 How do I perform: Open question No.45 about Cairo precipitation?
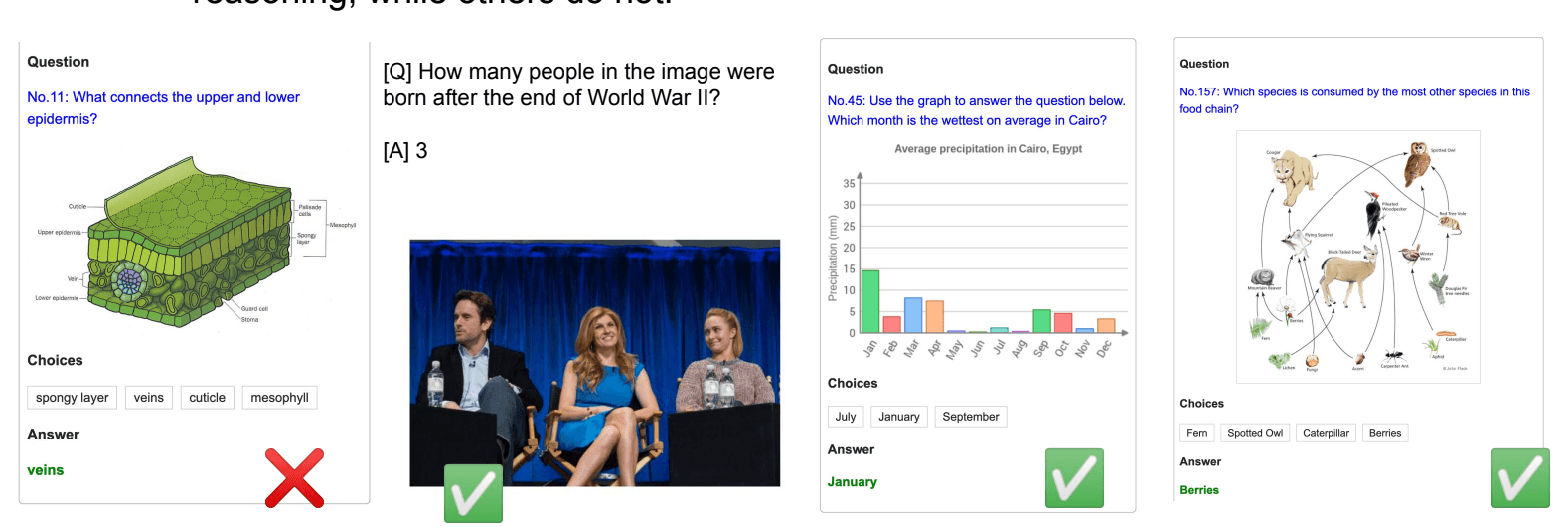[977, 110]
